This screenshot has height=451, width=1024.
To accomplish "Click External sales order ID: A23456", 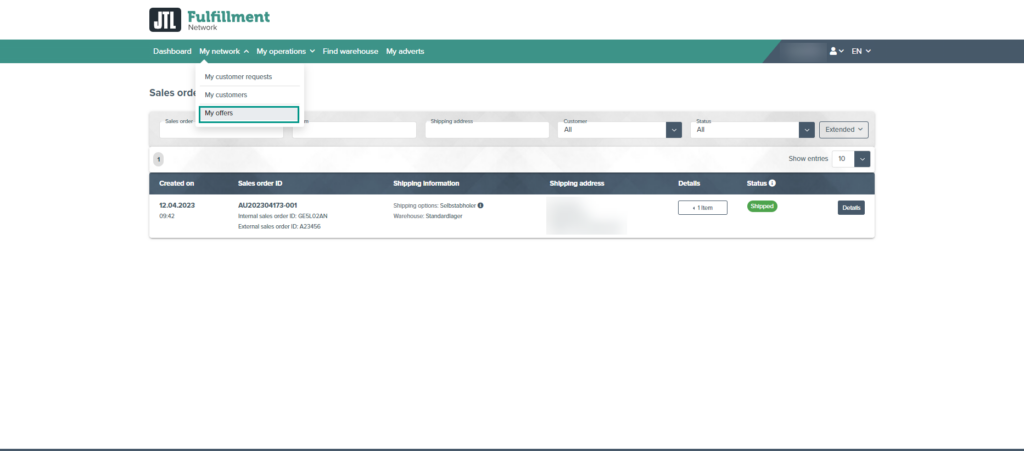I will tap(280, 226).
